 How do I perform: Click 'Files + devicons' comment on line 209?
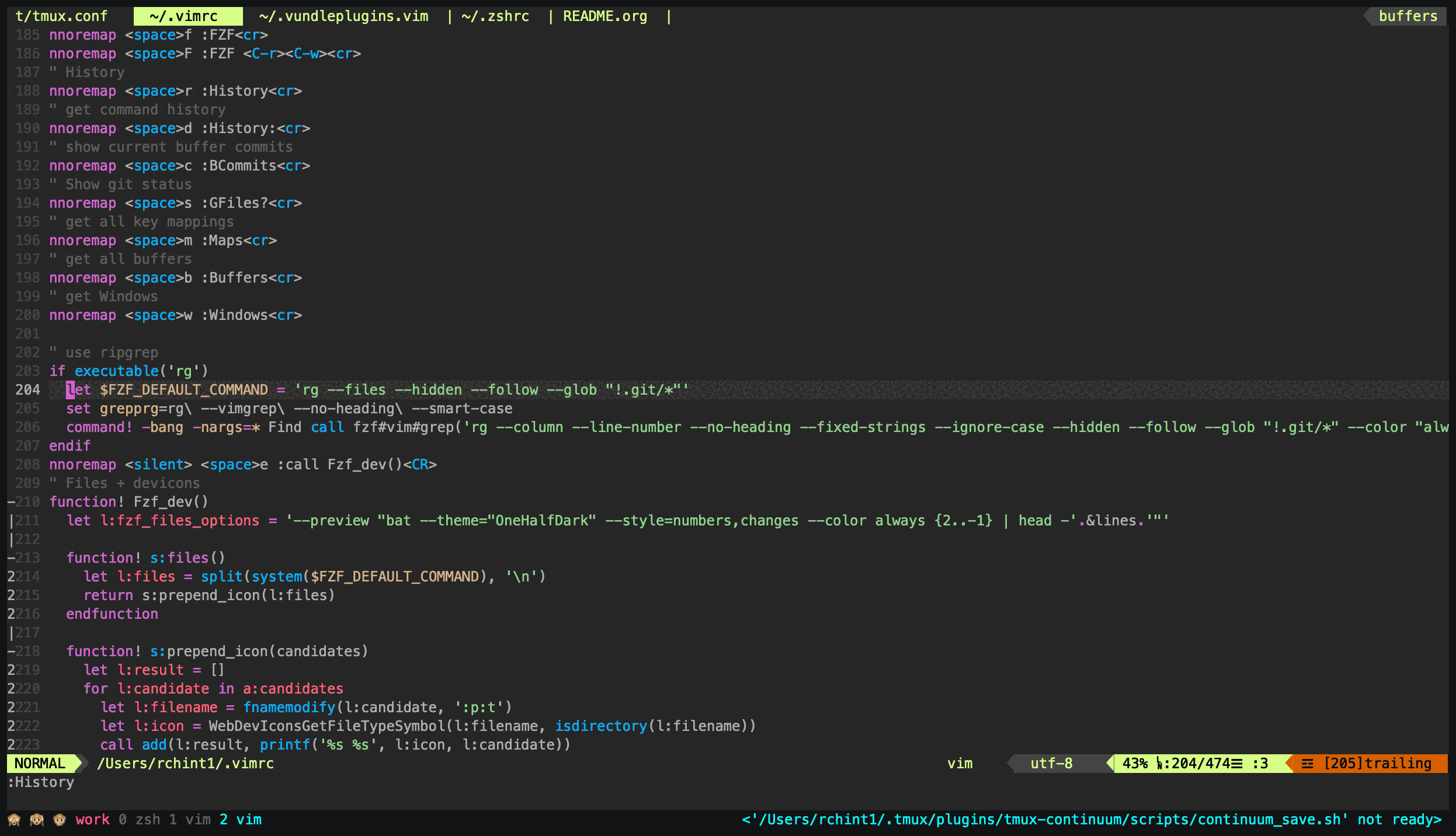[x=133, y=483]
